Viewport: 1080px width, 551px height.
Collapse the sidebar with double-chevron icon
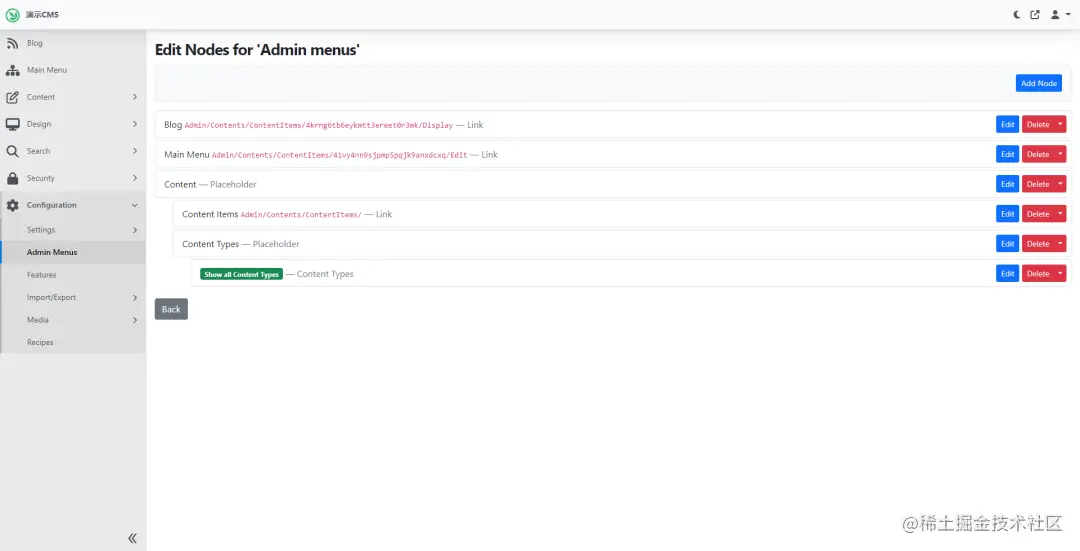132,538
